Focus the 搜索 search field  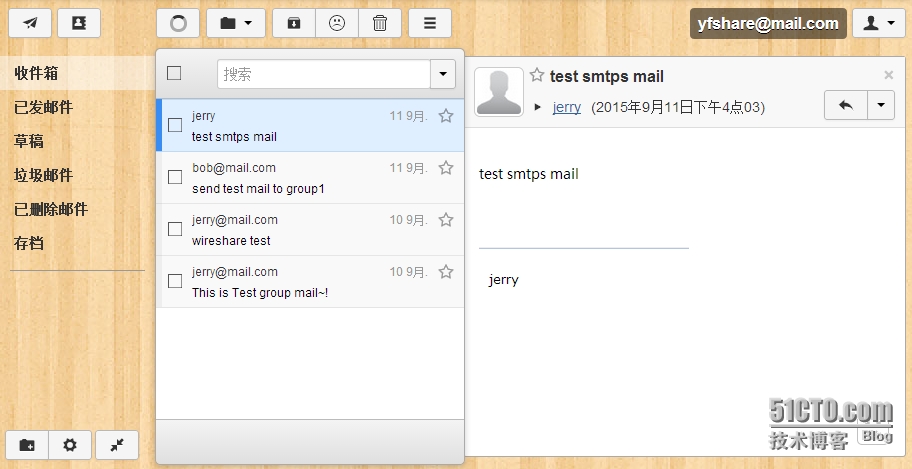click(324, 74)
